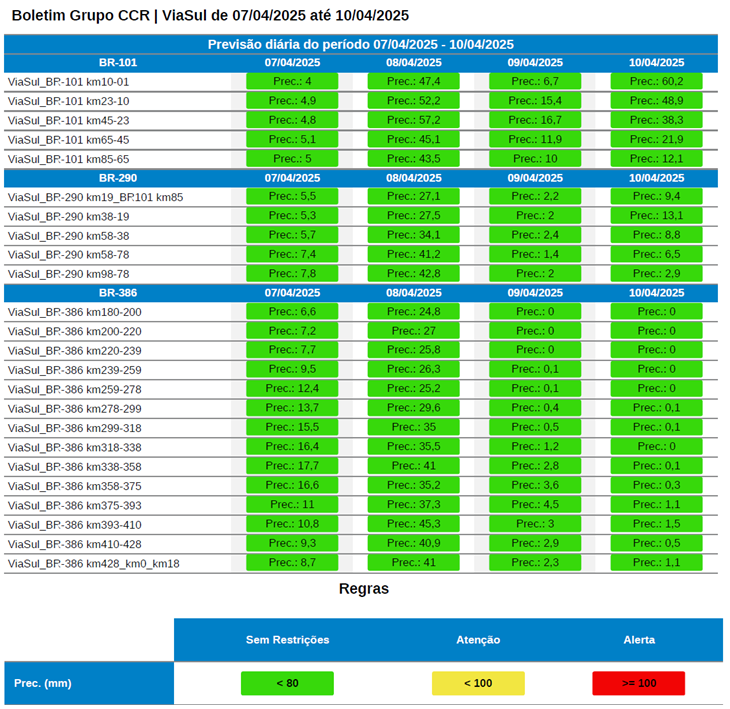730x709 pixels.
Task: Click the 'Prec.: 3,6' cell for km358-375
Action: tap(535, 485)
